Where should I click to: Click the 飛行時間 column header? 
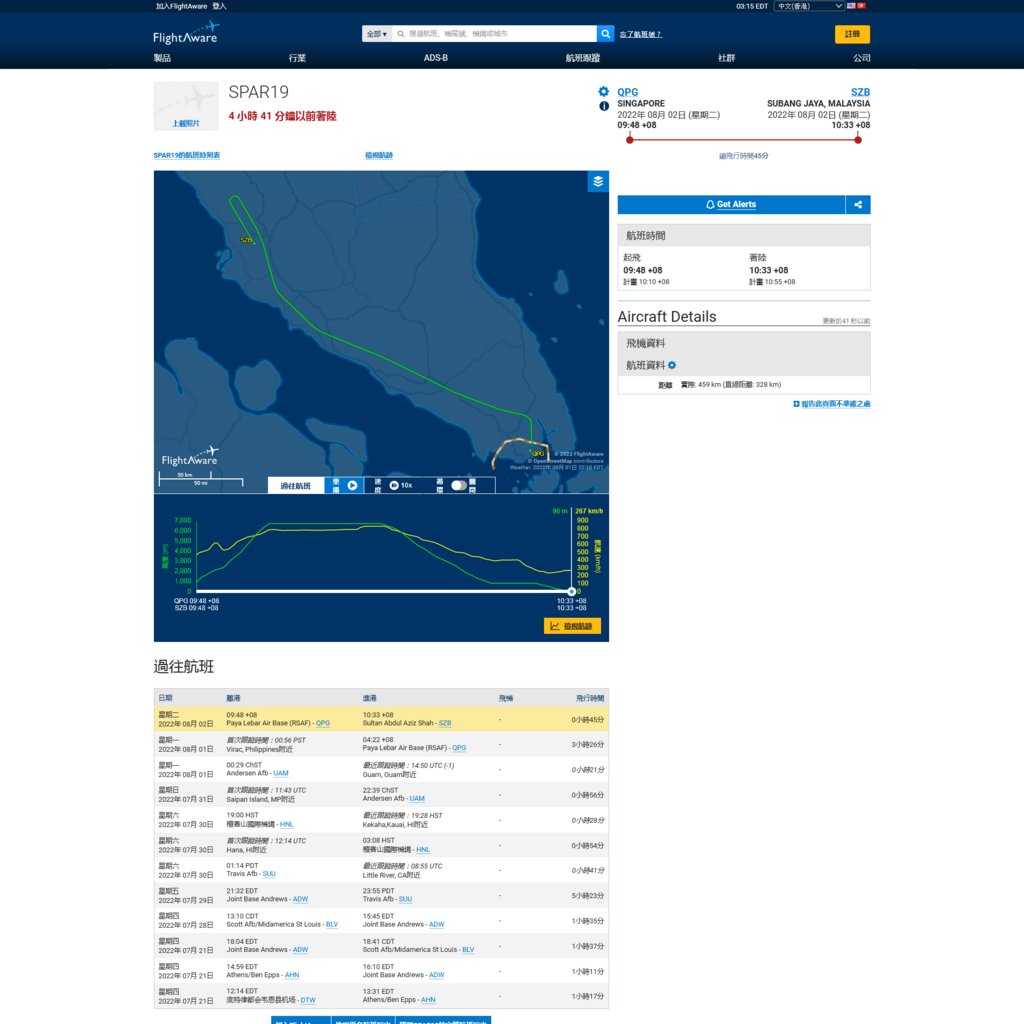[590, 698]
